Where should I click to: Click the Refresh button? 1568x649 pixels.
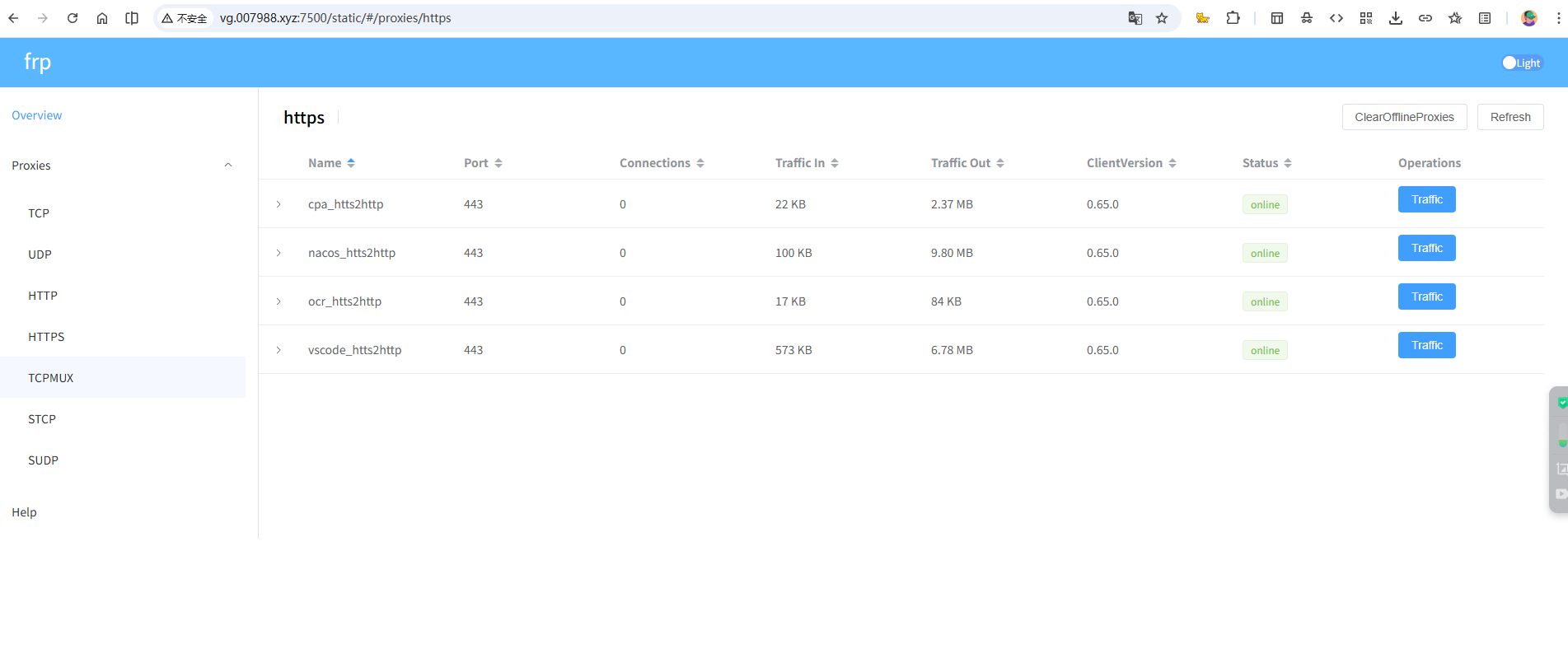click(1510, 117)
